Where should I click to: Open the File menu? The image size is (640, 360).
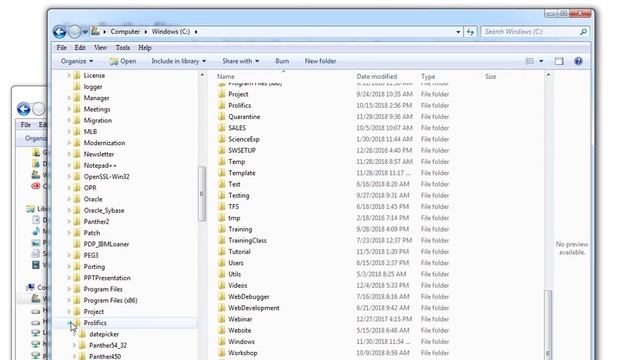click(62, 48)
